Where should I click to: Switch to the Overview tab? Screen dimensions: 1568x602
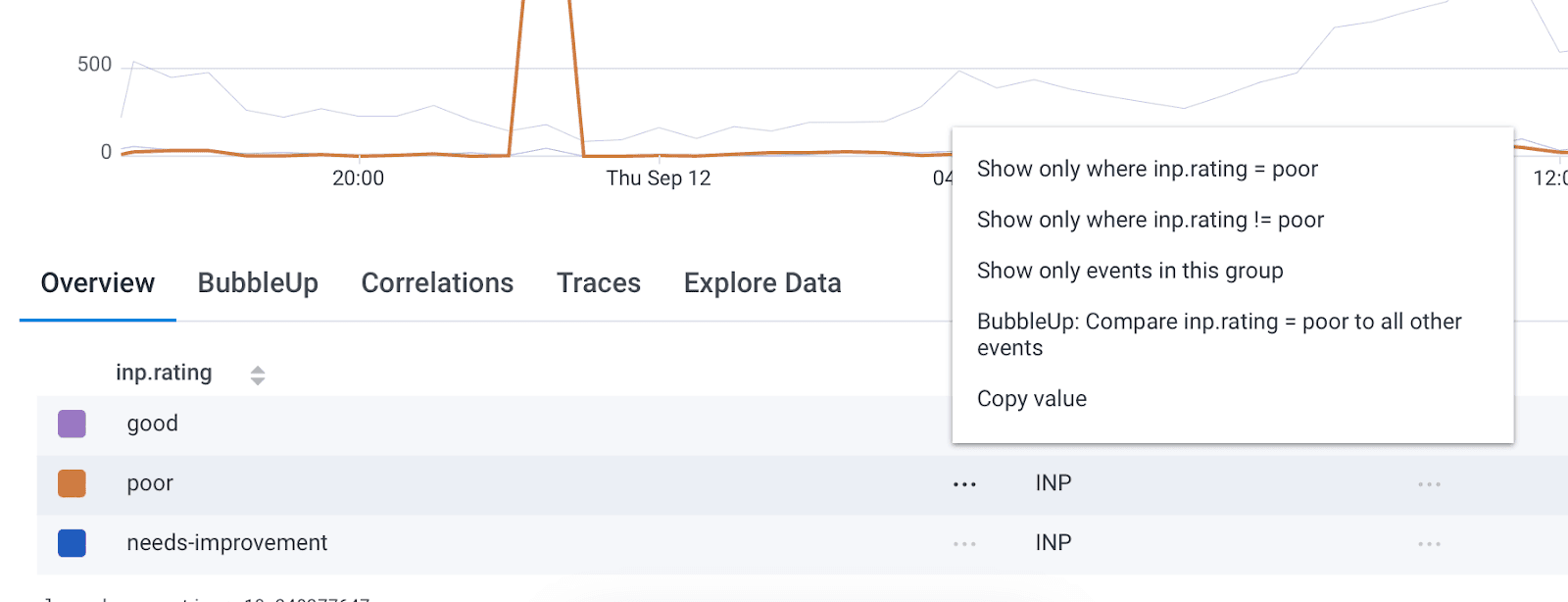(98, 283)
